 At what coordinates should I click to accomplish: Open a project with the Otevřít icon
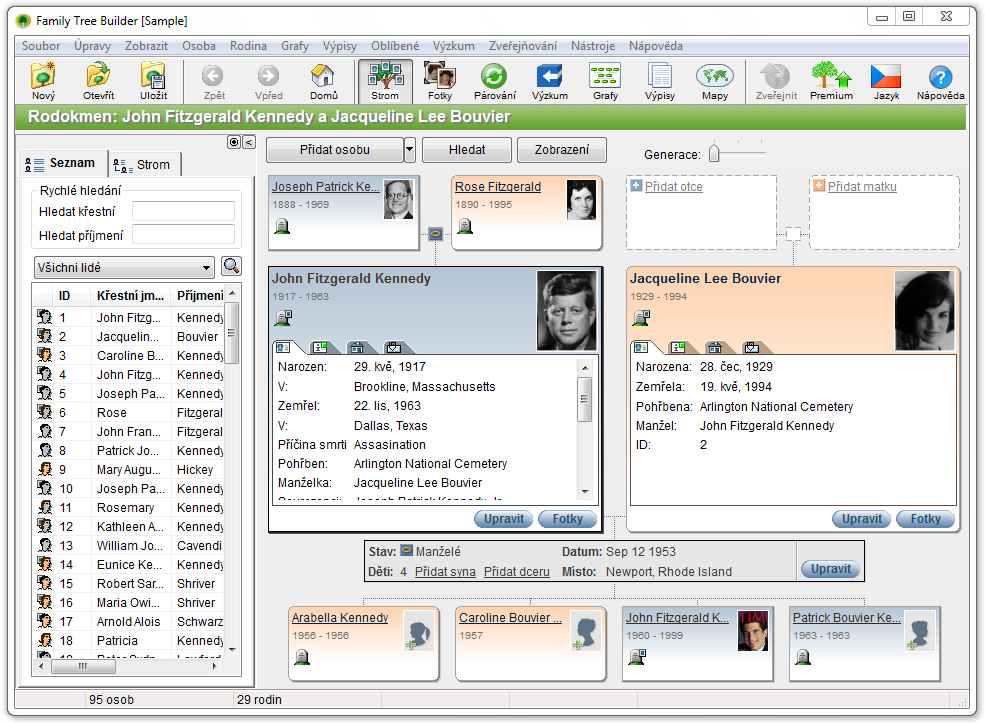pos(99,81)
